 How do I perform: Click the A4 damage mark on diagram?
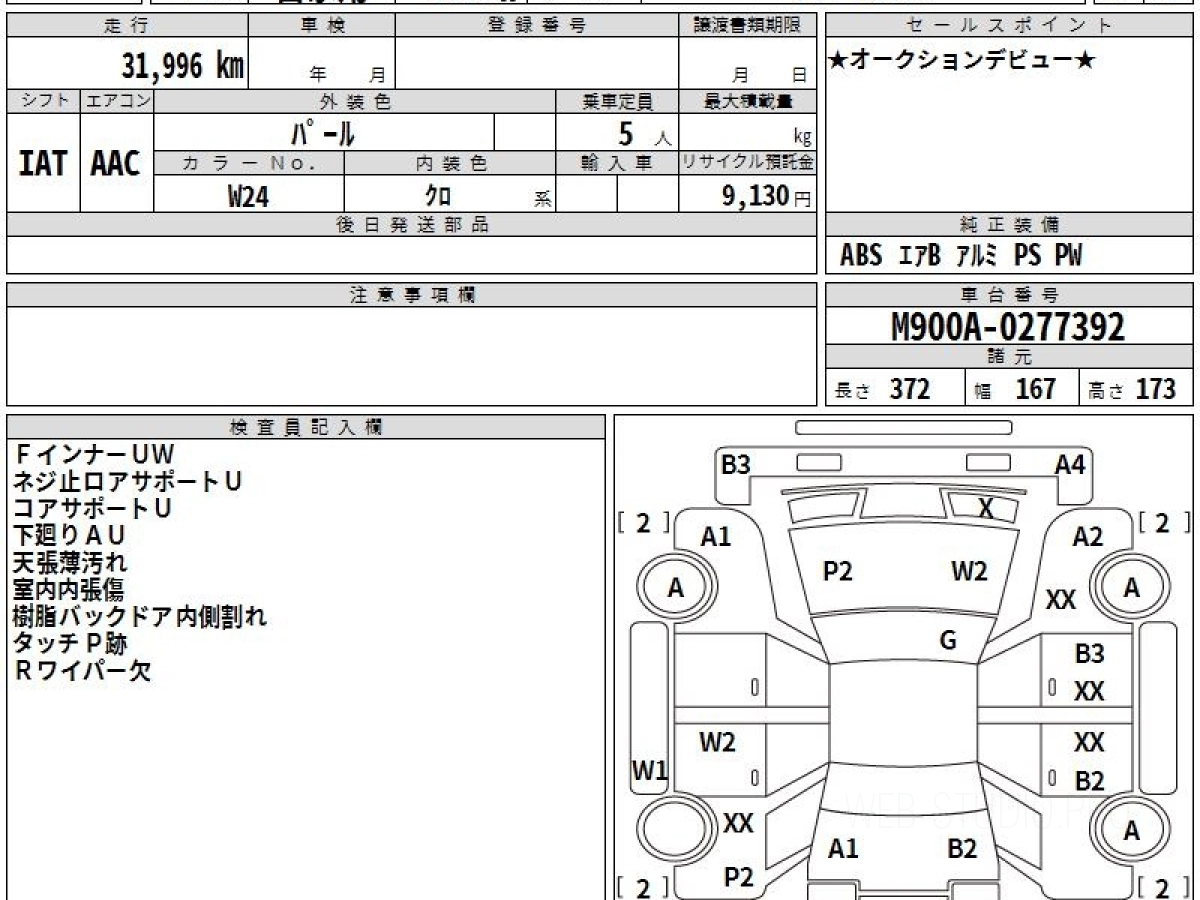pyautogui.click(x=1070, y=464)
